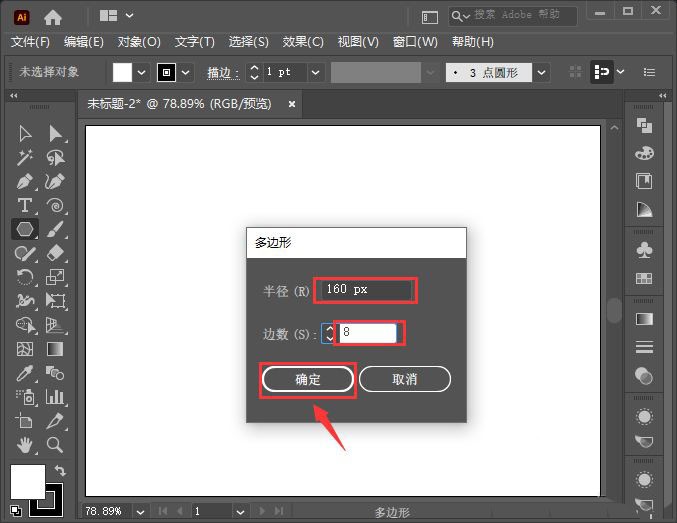Screen dimensions: 677x523
Task: Choose the Blend tool
Action: tap(55, 373)
